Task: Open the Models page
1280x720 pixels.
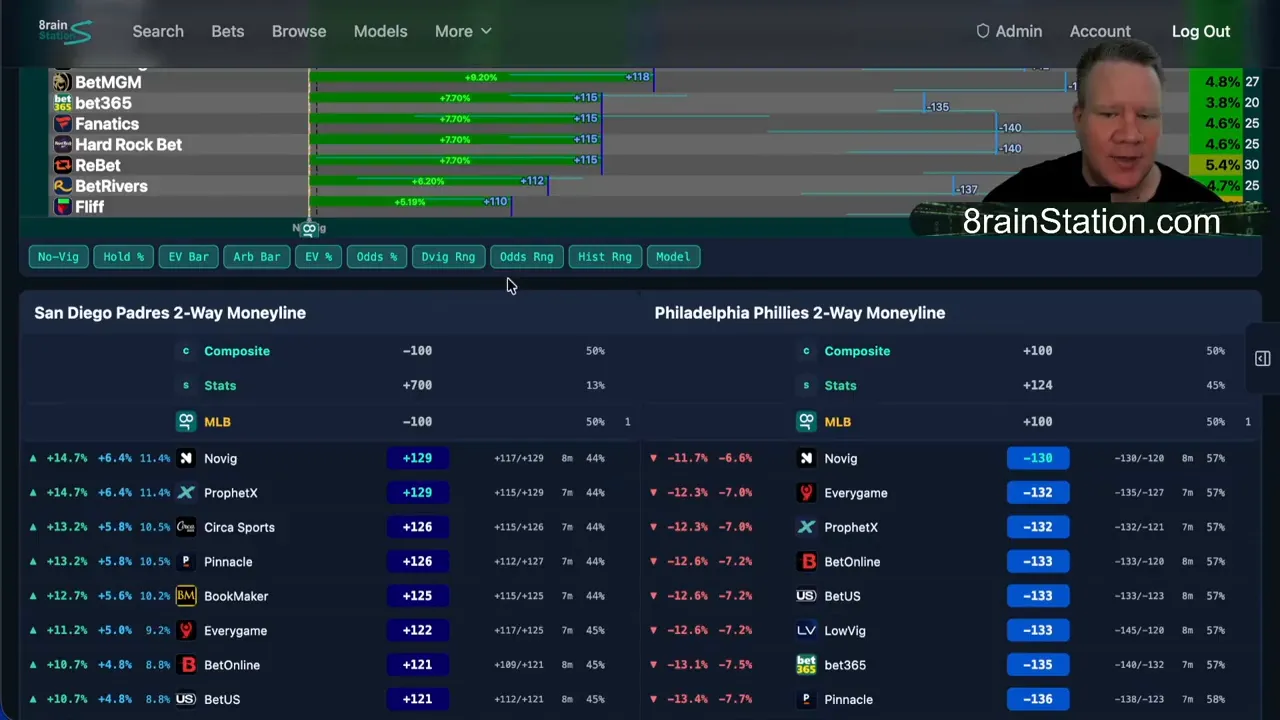Action: click(380, 31)
